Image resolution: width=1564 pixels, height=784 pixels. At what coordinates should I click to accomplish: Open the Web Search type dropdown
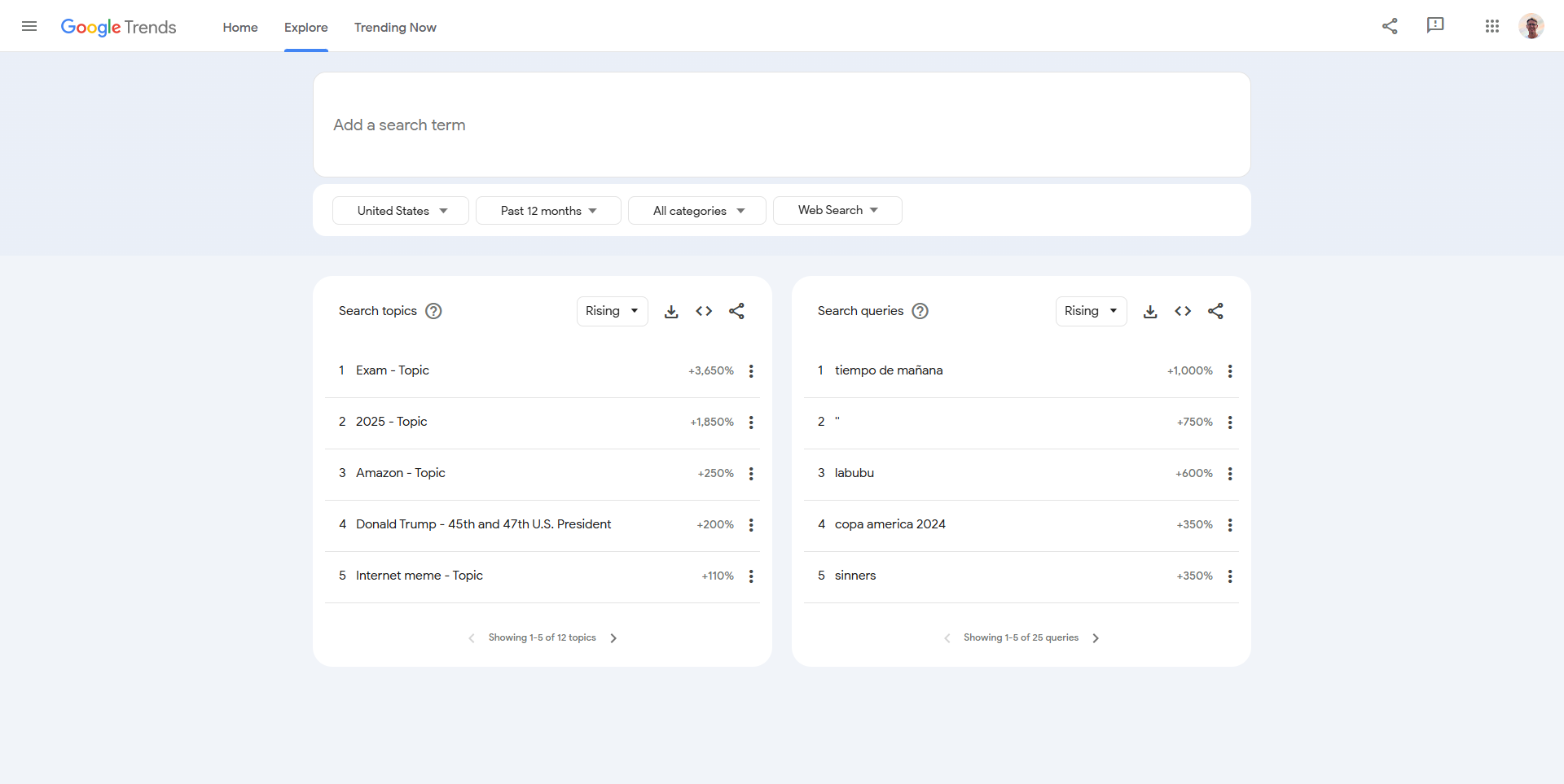pos(837,210)
